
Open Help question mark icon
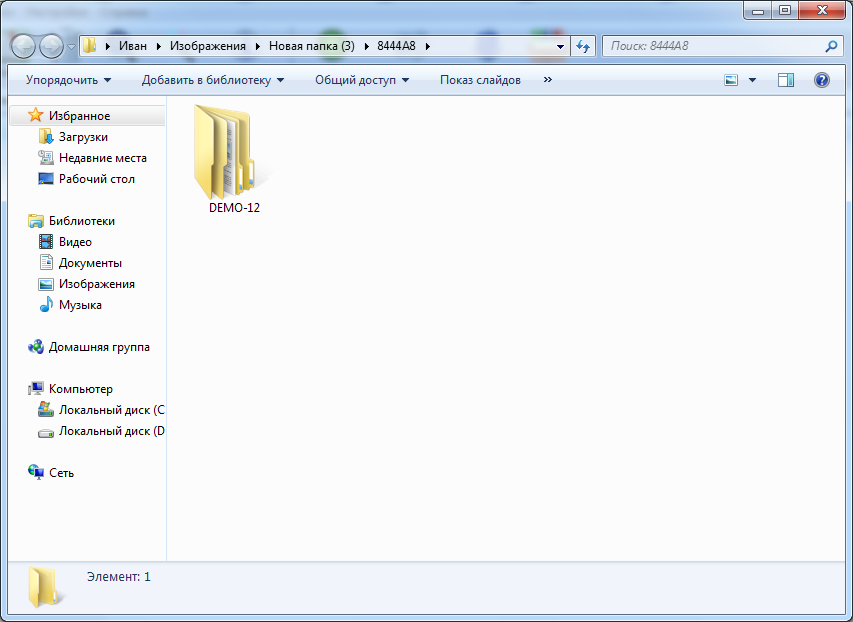coord(821,80)
